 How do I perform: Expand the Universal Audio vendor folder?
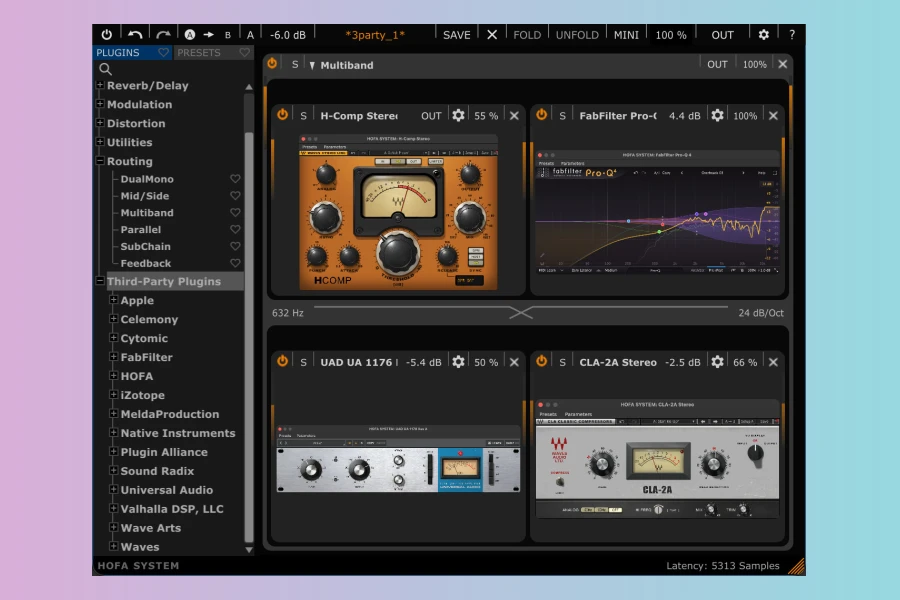114,489
